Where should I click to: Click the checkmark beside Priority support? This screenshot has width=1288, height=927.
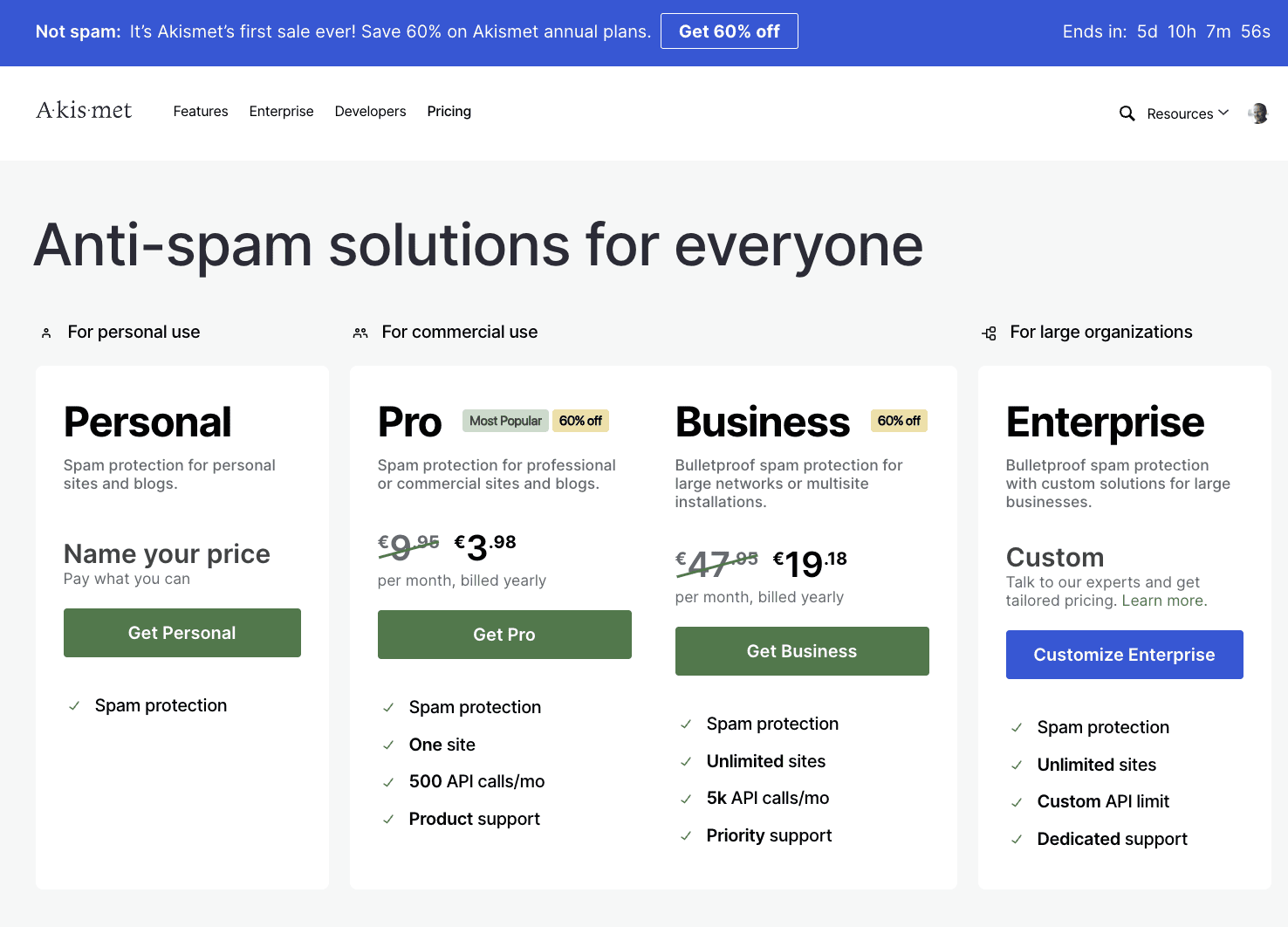point(686,836)
